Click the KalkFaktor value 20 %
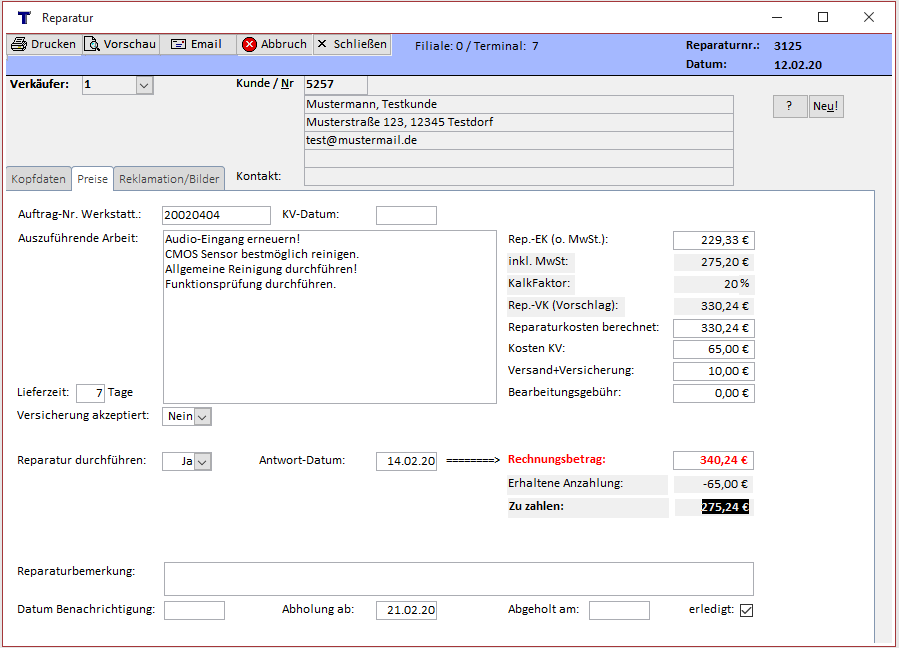899x648 pixels. coord(714,284)
